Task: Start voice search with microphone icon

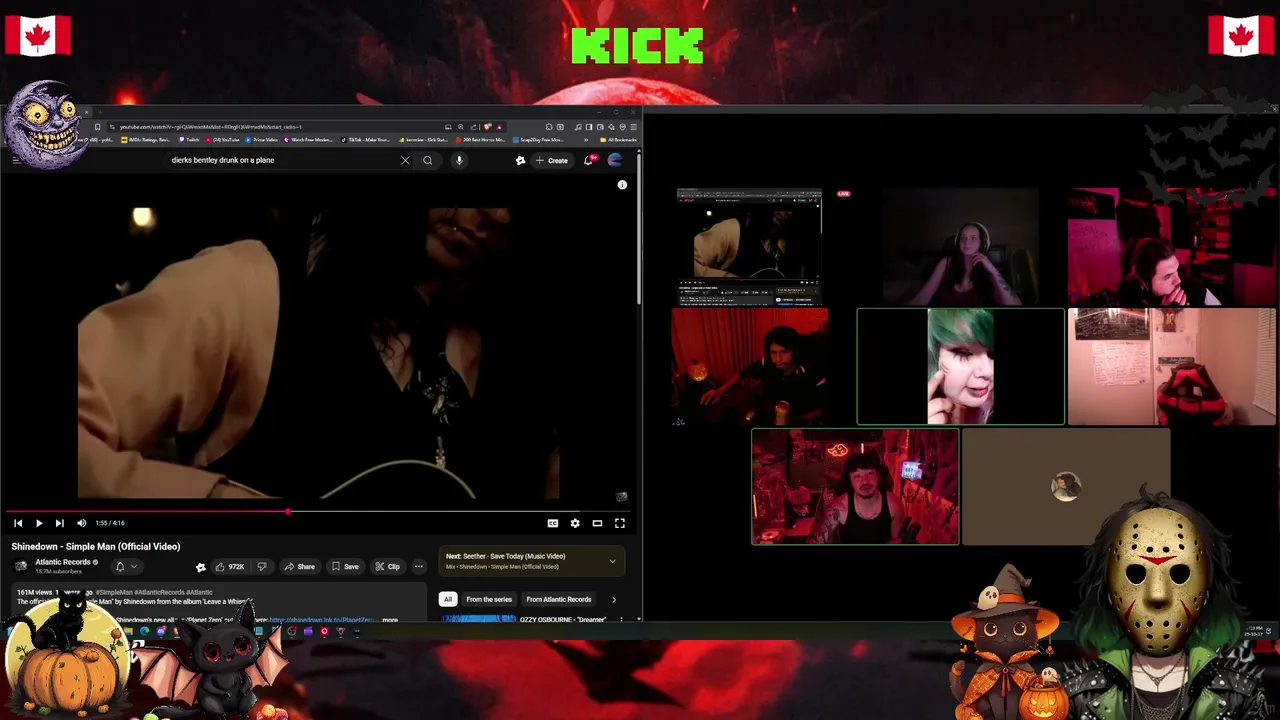Action: click(x=459, y=160)
